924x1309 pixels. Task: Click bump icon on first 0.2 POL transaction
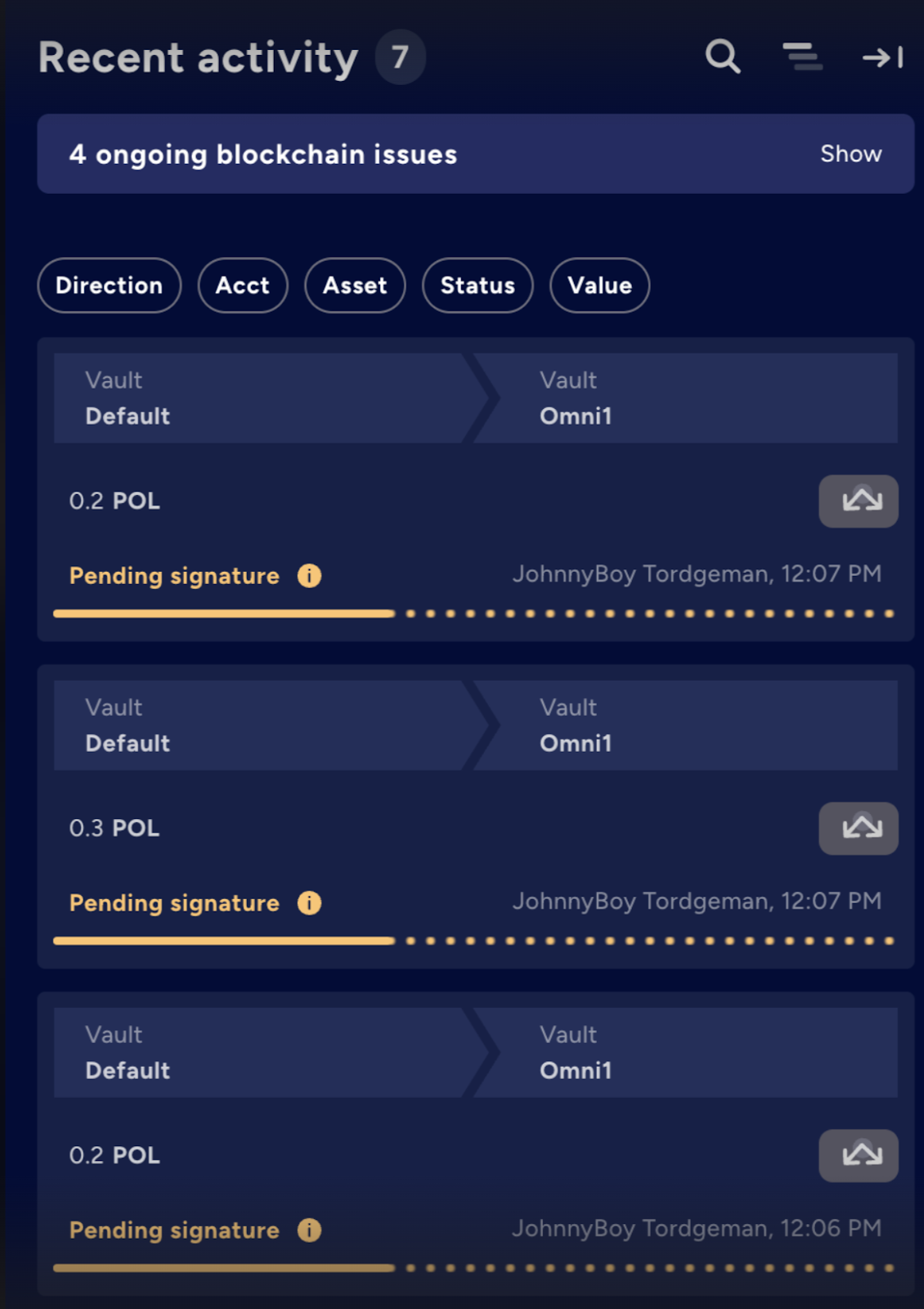(859, 501)
